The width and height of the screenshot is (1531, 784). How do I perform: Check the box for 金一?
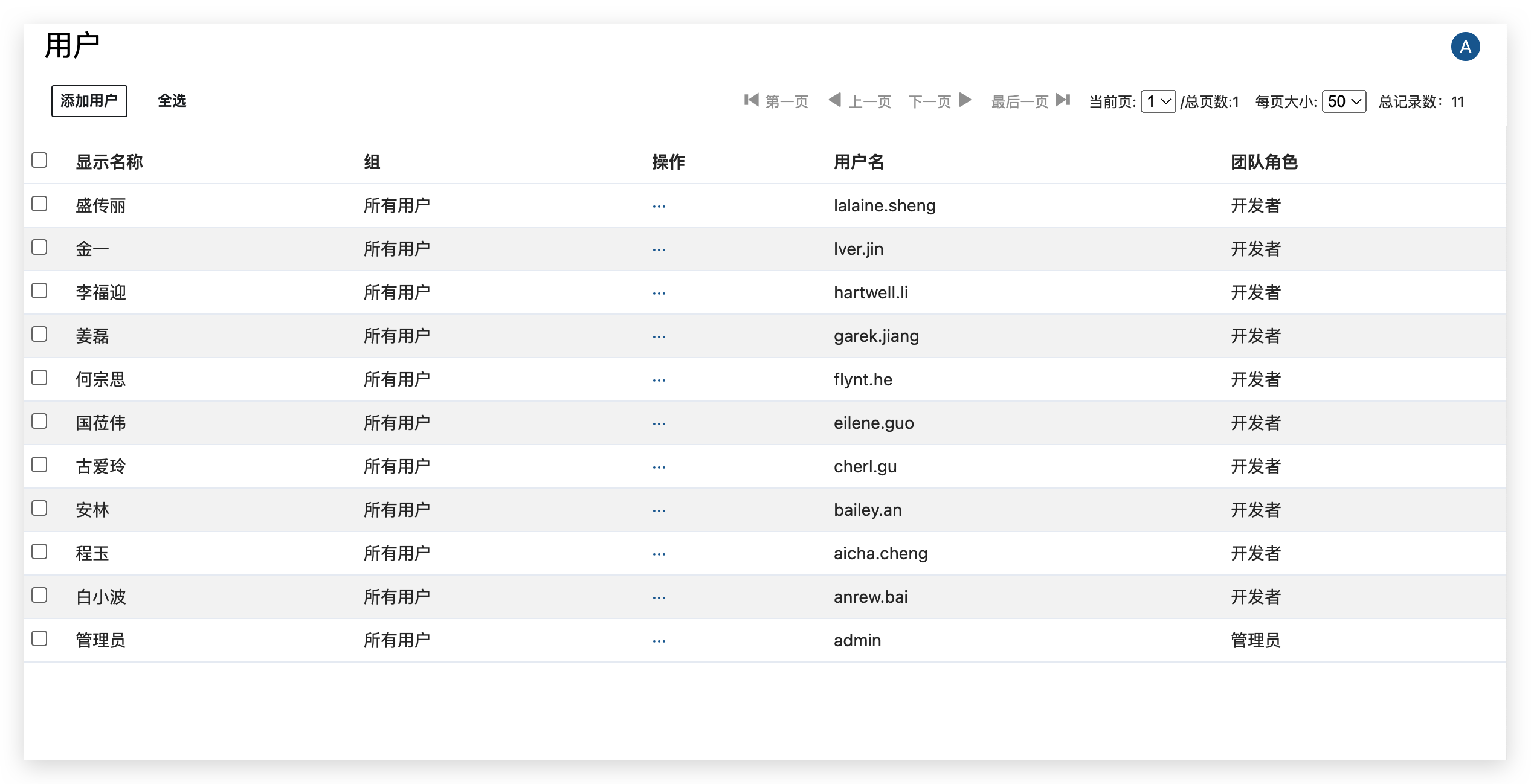pyautogui.click(x=39, y=247)
